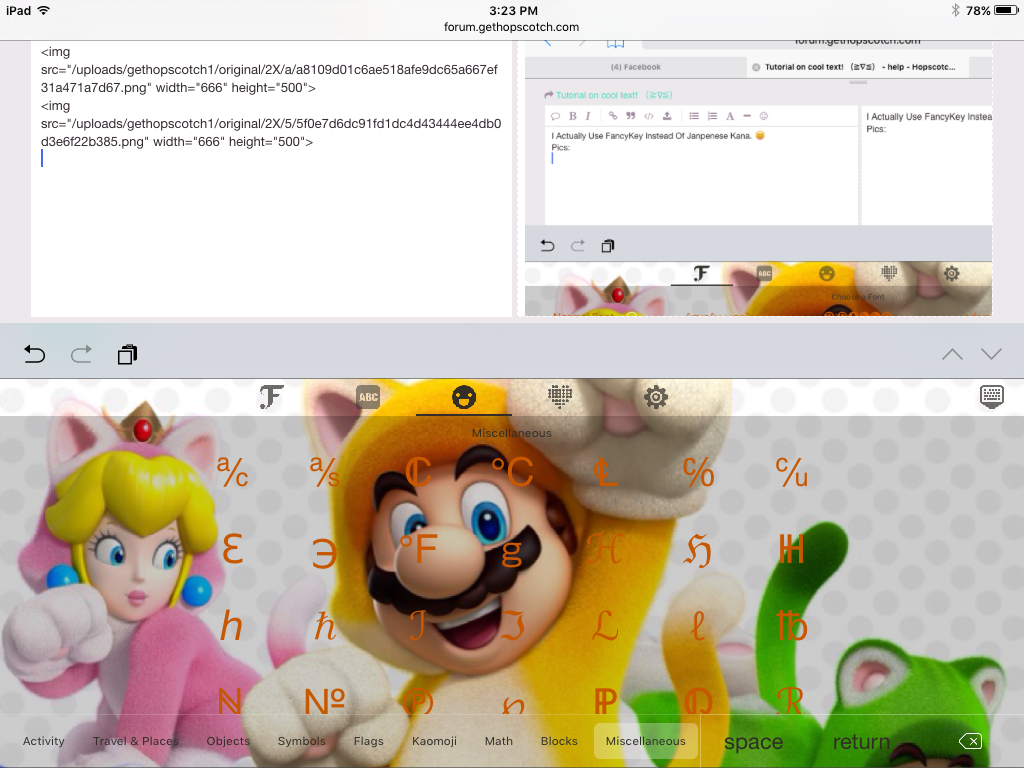Image resolution: width=1024 pixels, height=768 pixels.
Task: Insert the double-struck N symbol
Action: click(230, 701)
